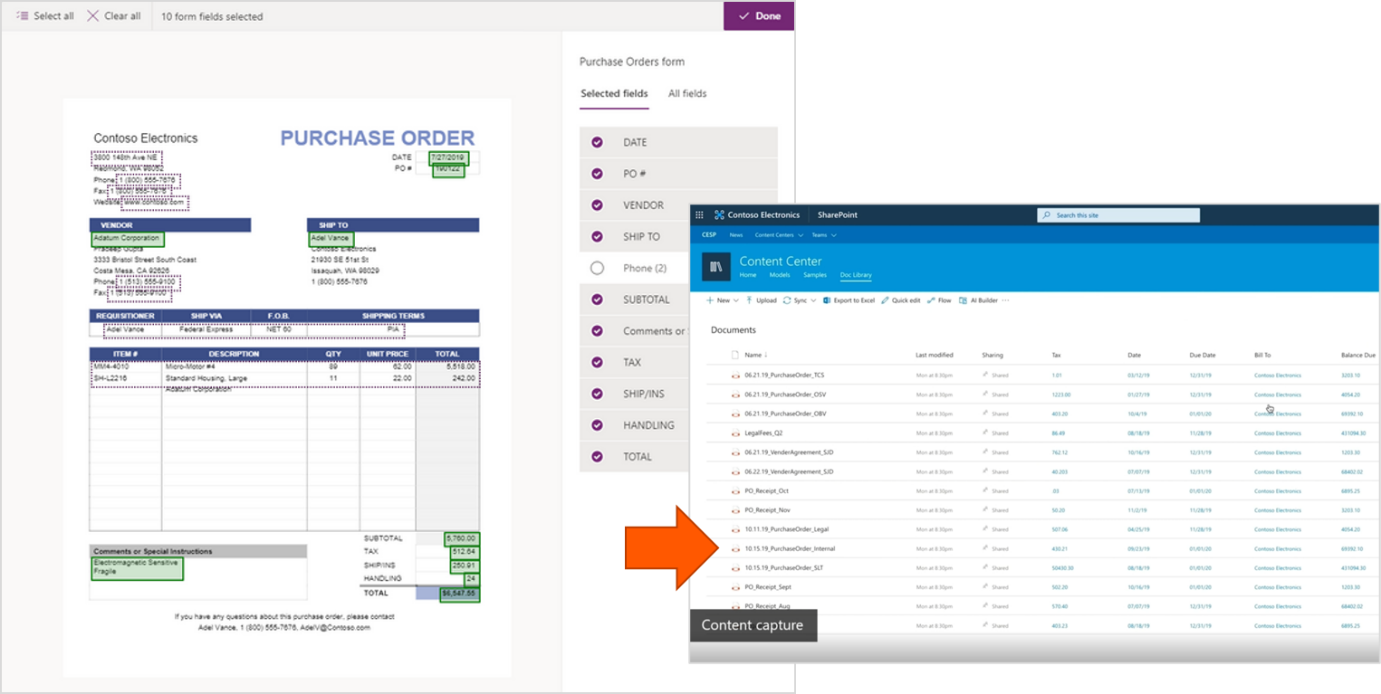Uncheck the TOTAL field checkbox
Screen dimensions: 1381x694
(597, 456)
